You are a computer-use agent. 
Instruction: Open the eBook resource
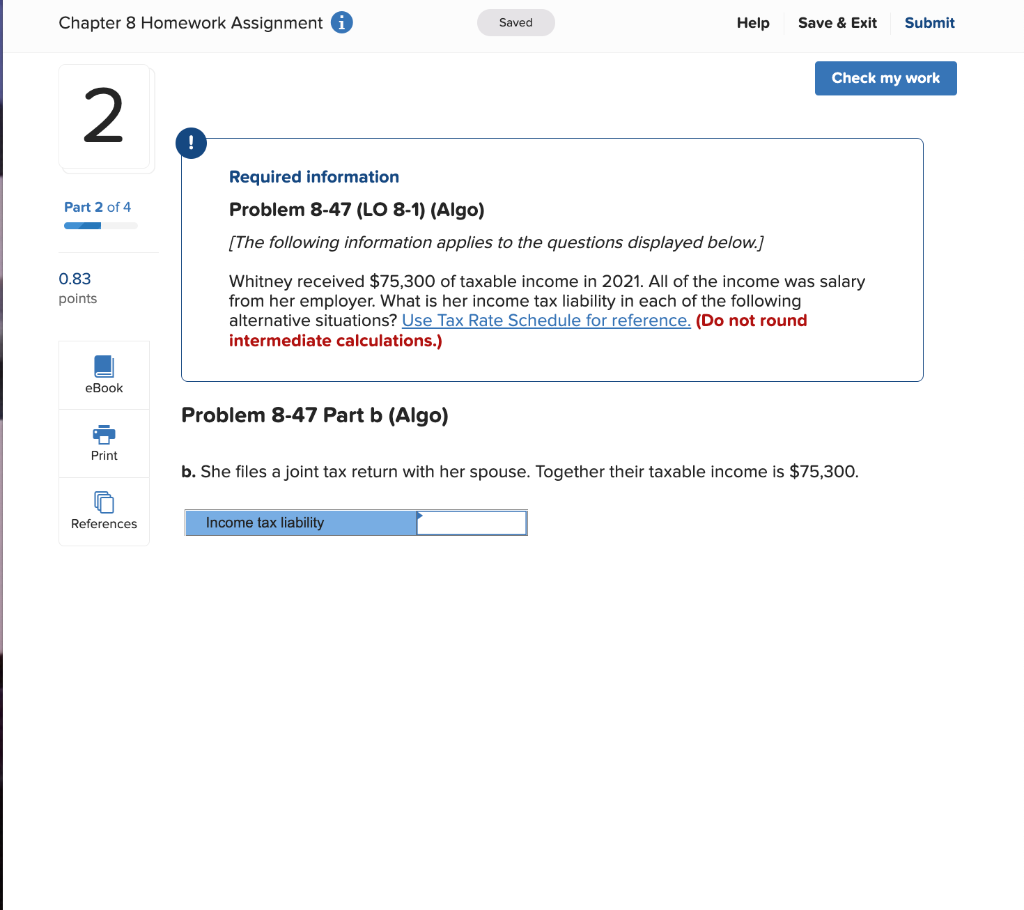104,374
